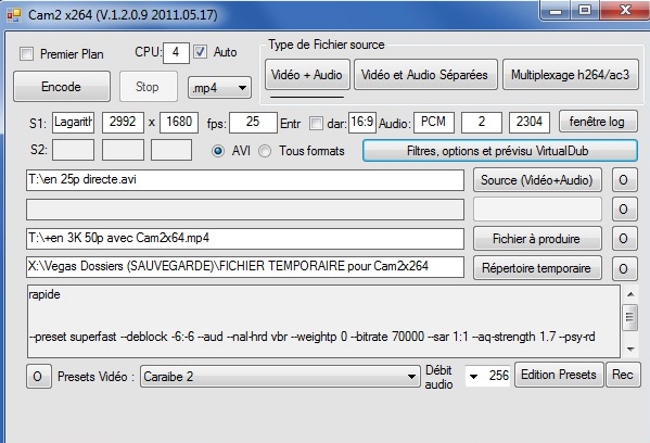The height and width of the screenshot is (443, 650).
Task: Uncheck the Auto CPU checkbox
Action: pos(200,52)
